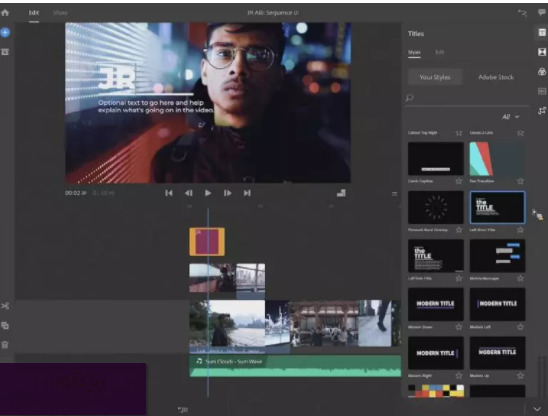Select the Edit tab in Titles panel
This screenshot has width=548, height=416.
440,52
